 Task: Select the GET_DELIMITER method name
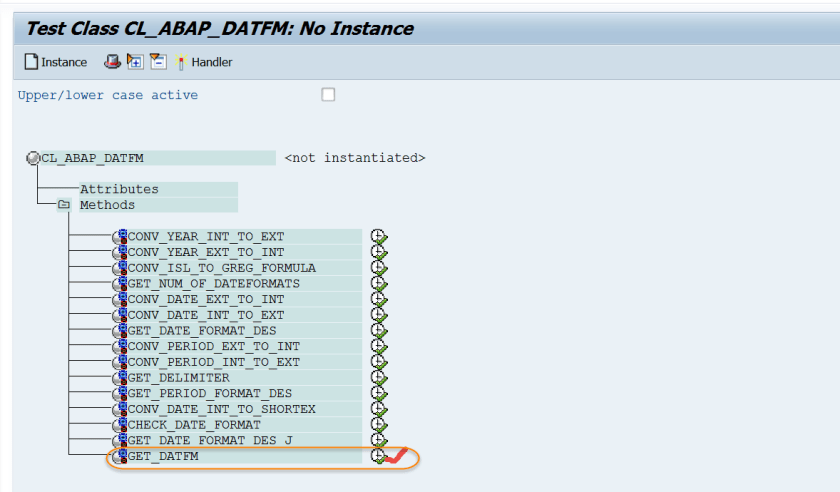(x=179, y=377)
